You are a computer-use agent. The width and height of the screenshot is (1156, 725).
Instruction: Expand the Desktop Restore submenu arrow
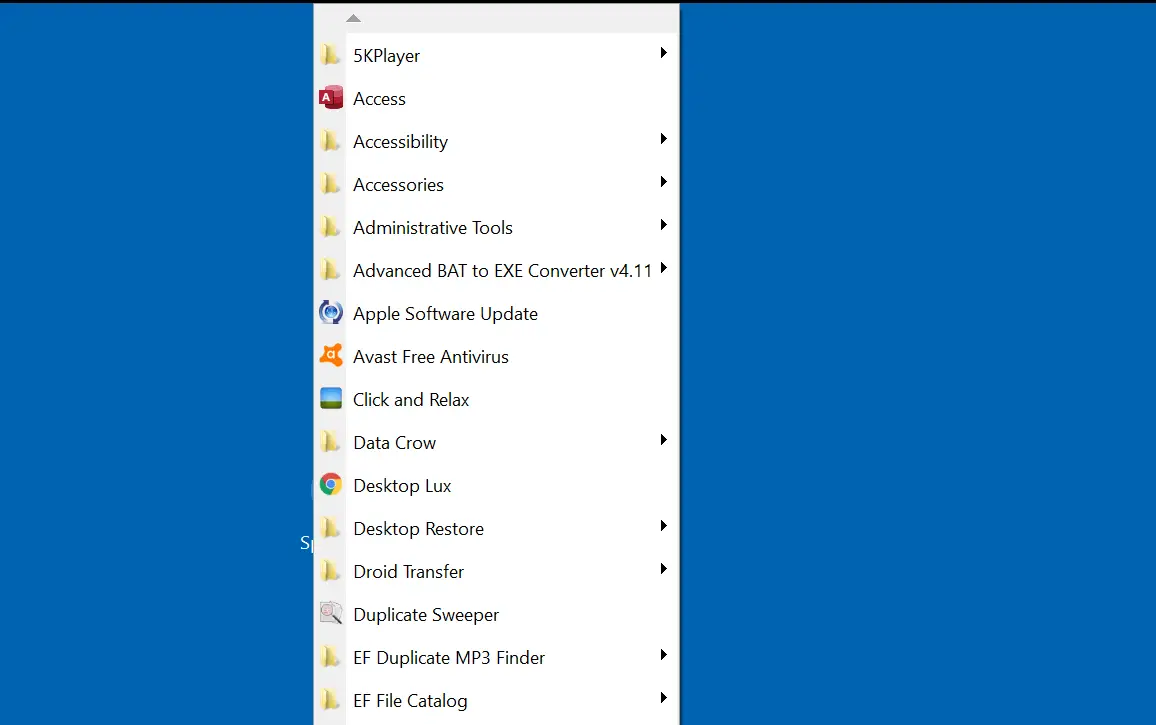coord(664,525)
